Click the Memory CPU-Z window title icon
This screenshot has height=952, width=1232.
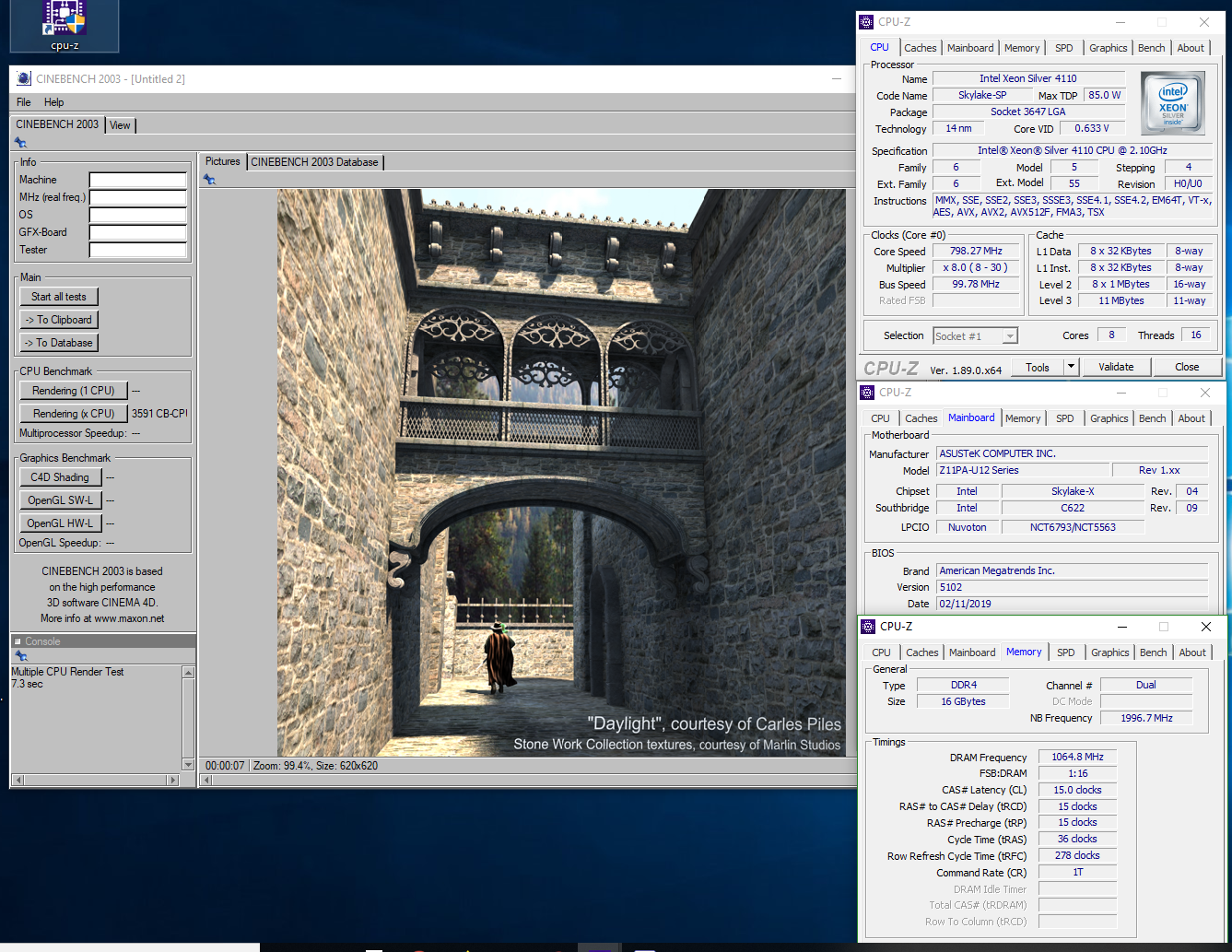868,627
